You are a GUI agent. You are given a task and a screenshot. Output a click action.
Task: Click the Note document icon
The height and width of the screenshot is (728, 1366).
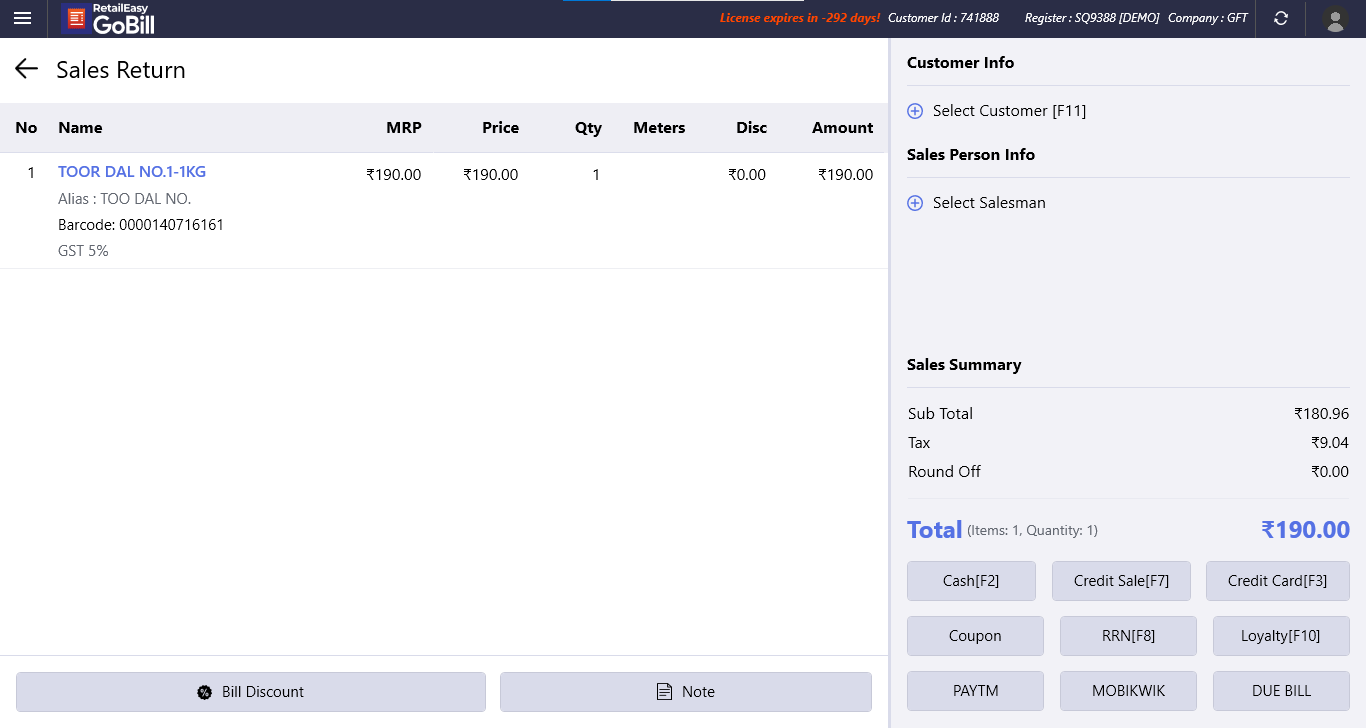pyautogui.click(x=664, y=692)
